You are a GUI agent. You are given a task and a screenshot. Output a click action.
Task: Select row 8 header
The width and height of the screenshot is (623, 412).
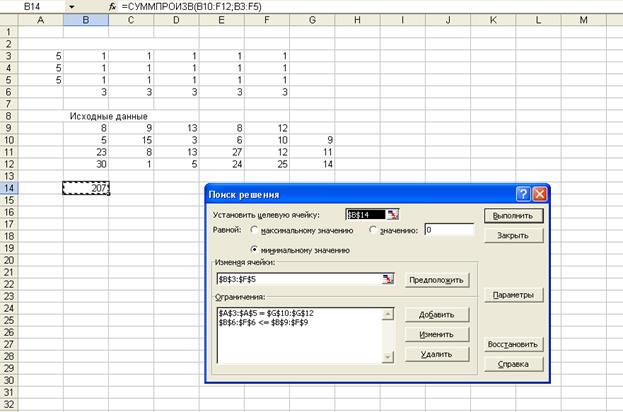9,116
